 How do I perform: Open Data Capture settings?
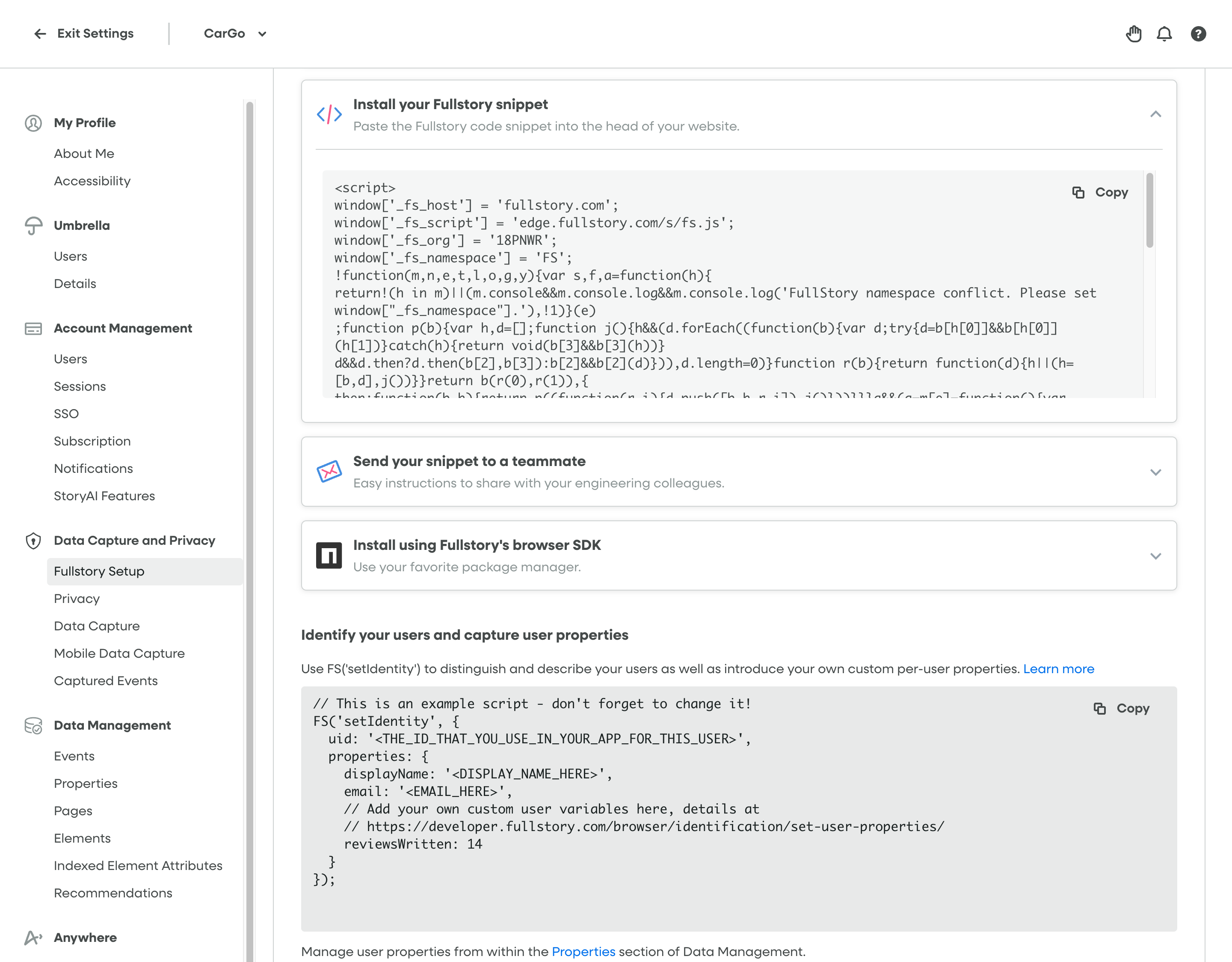(x=96, y=626)
